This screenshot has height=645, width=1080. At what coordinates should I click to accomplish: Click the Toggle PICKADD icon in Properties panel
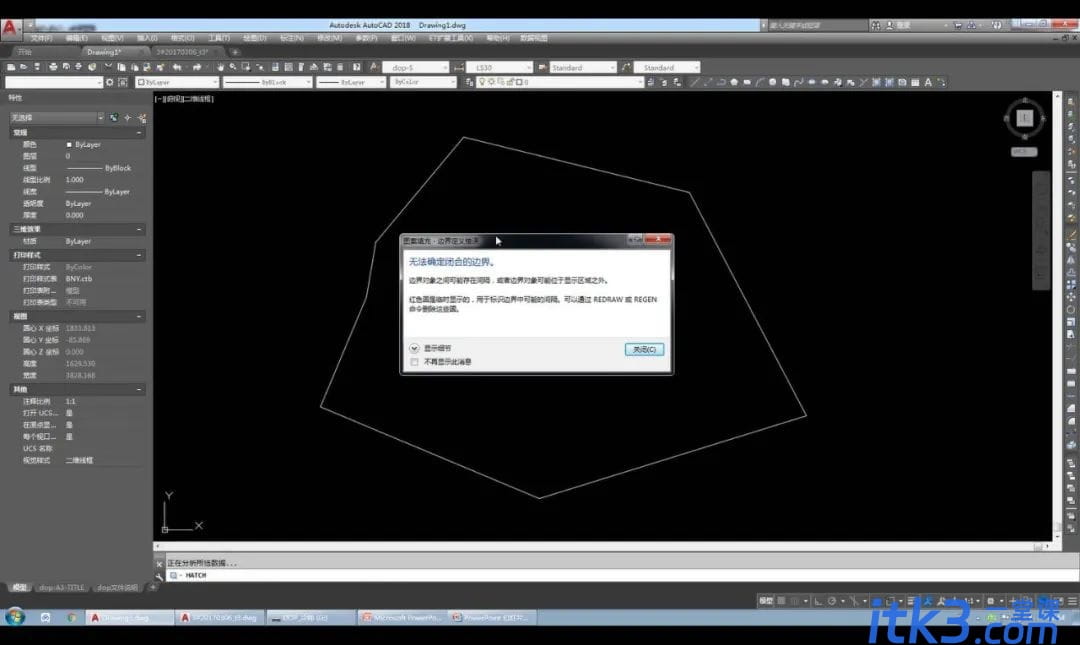[x=114, y=118]
